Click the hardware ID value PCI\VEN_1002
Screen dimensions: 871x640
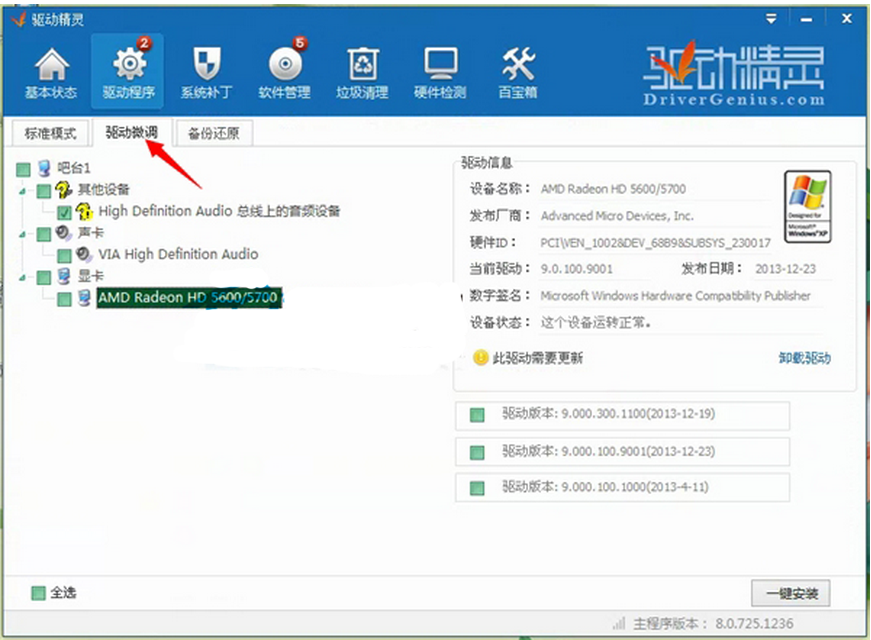tap(655, 243)
